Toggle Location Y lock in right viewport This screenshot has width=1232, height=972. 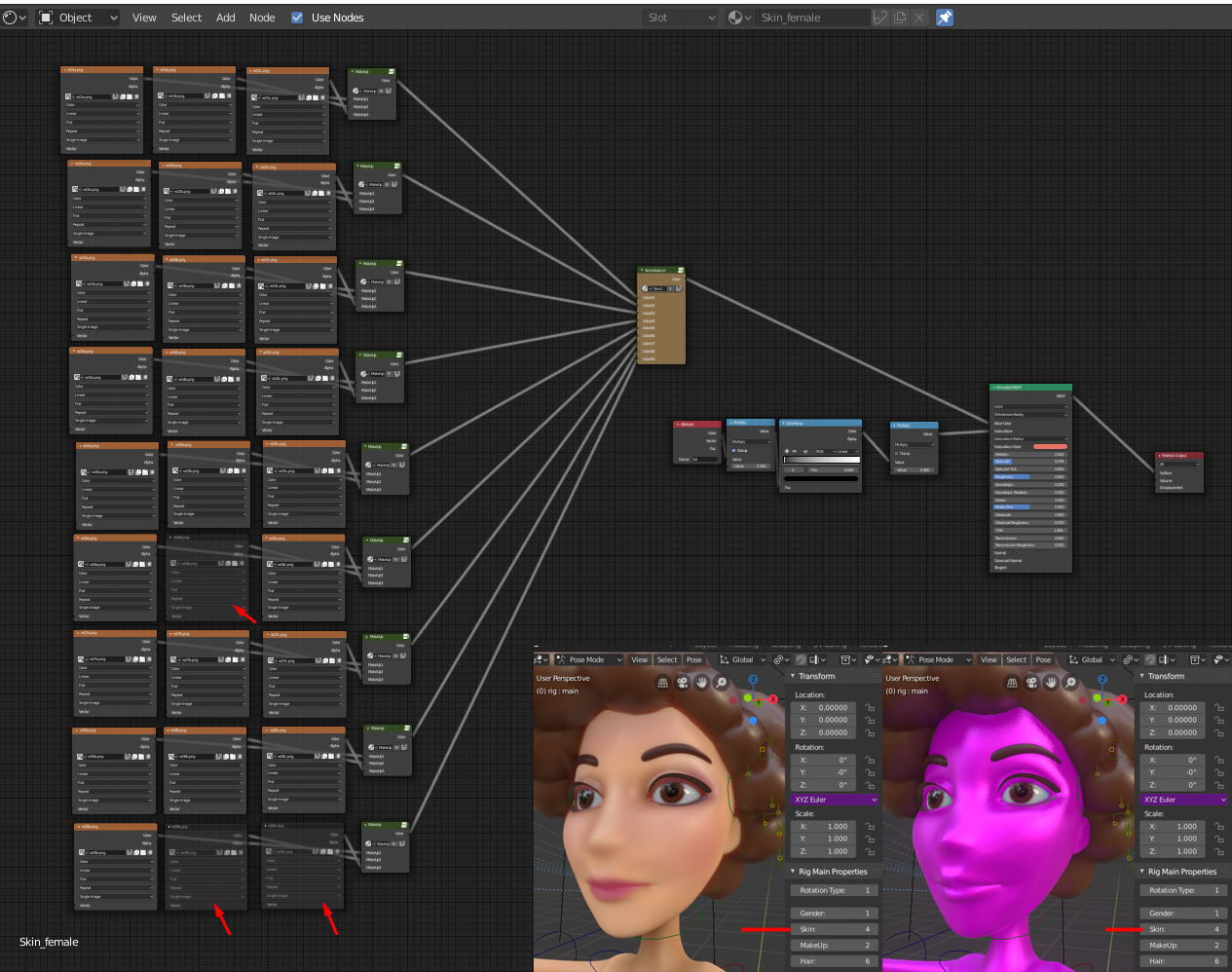1219,721
